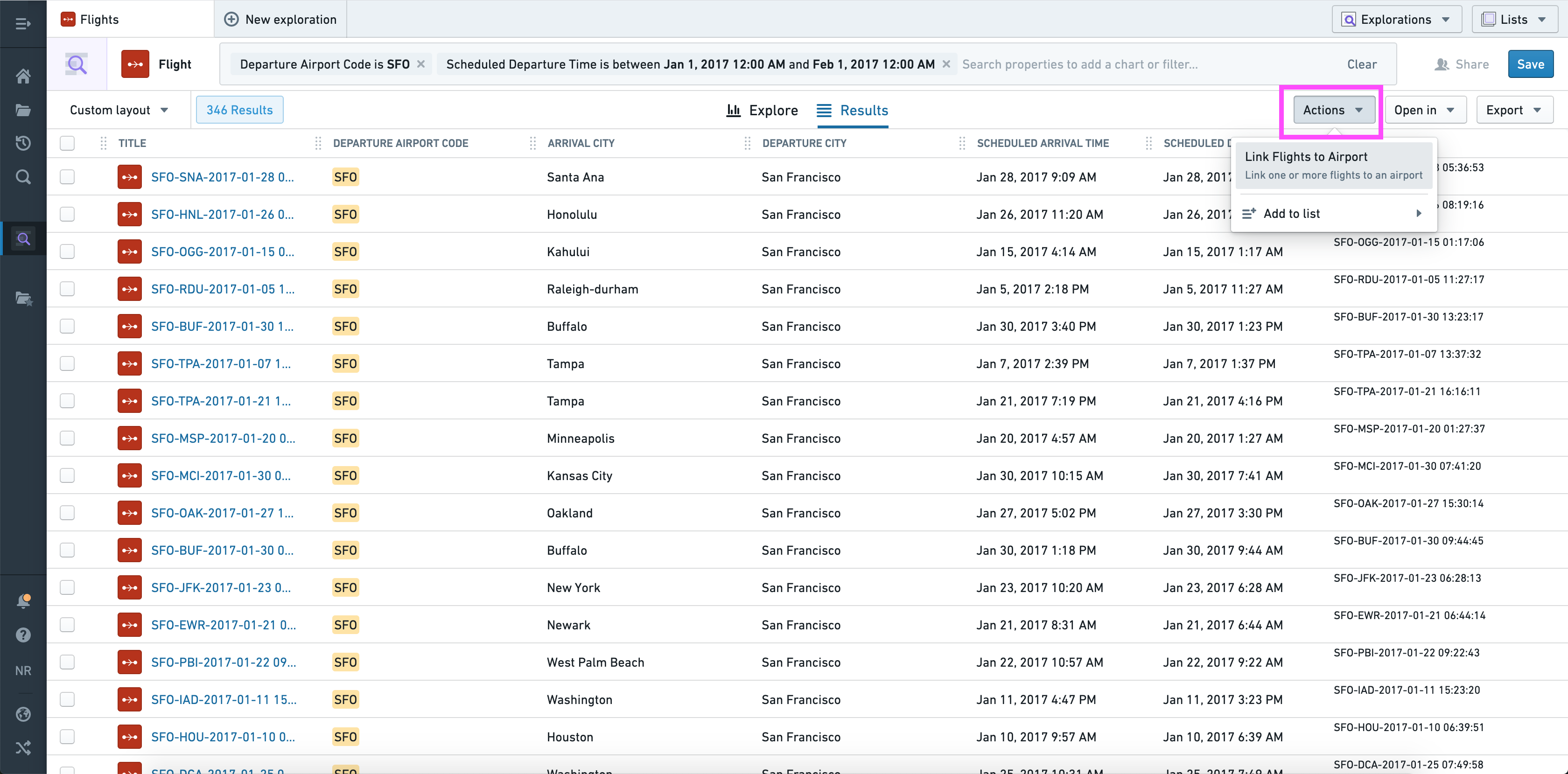Image resolution: width=1568 pixels, height=774 pixels.
Task: Click the object search magnifier icon
Action: [x=77, y=64]
